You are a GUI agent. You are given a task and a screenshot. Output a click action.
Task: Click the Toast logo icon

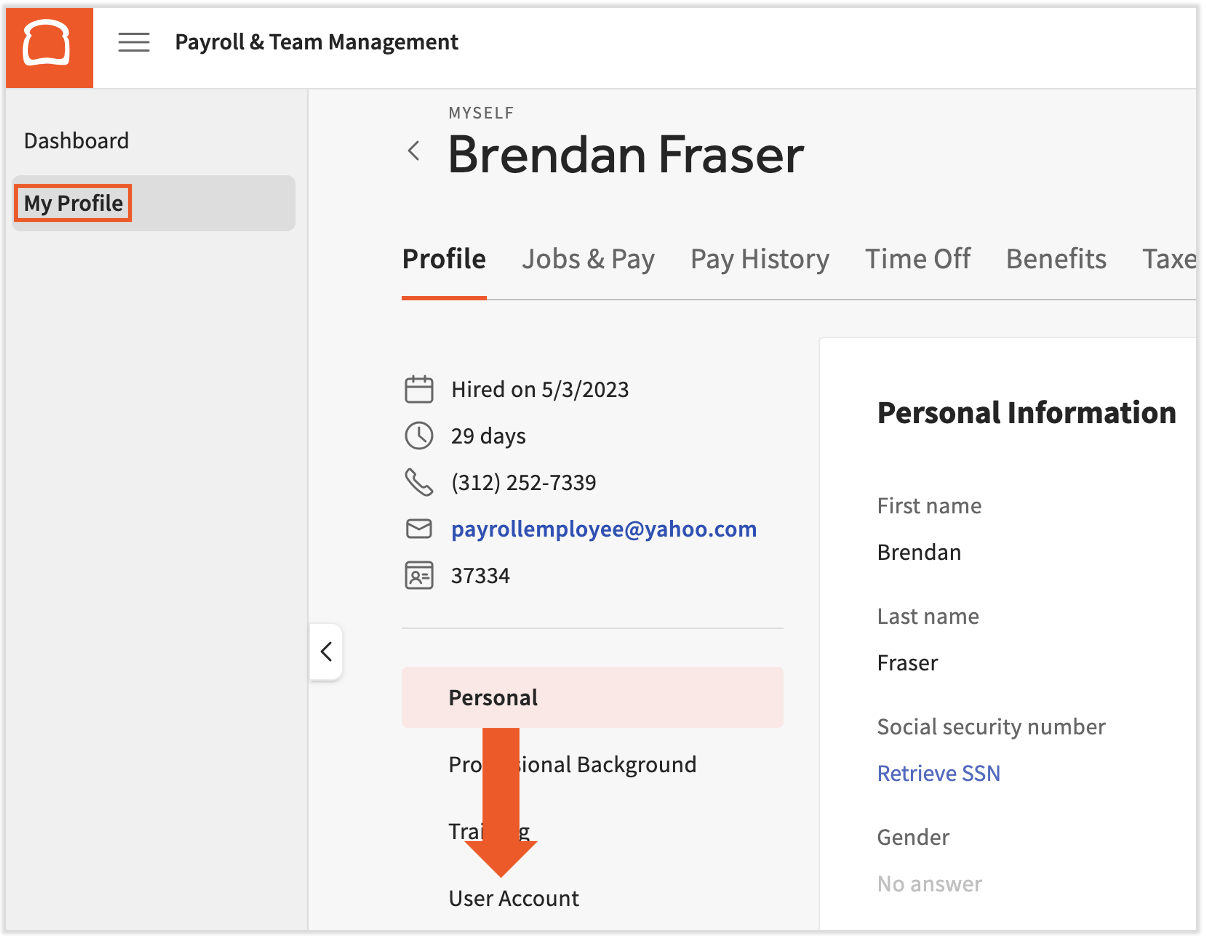[x=49, y=45]
